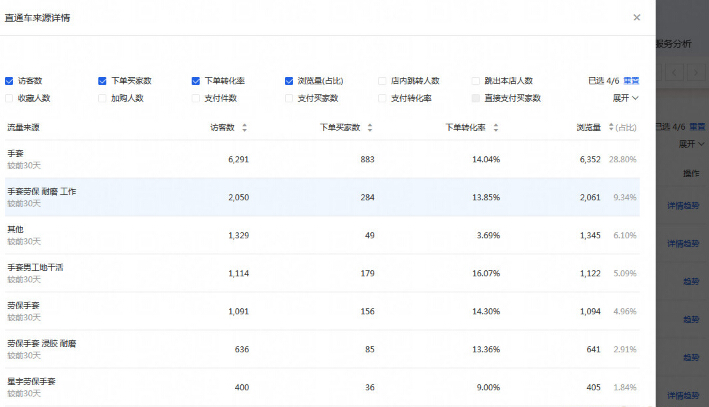Screen dimensions: 709x407
Task: Sort table by 浏览量 column
Action: coord(609,128)
